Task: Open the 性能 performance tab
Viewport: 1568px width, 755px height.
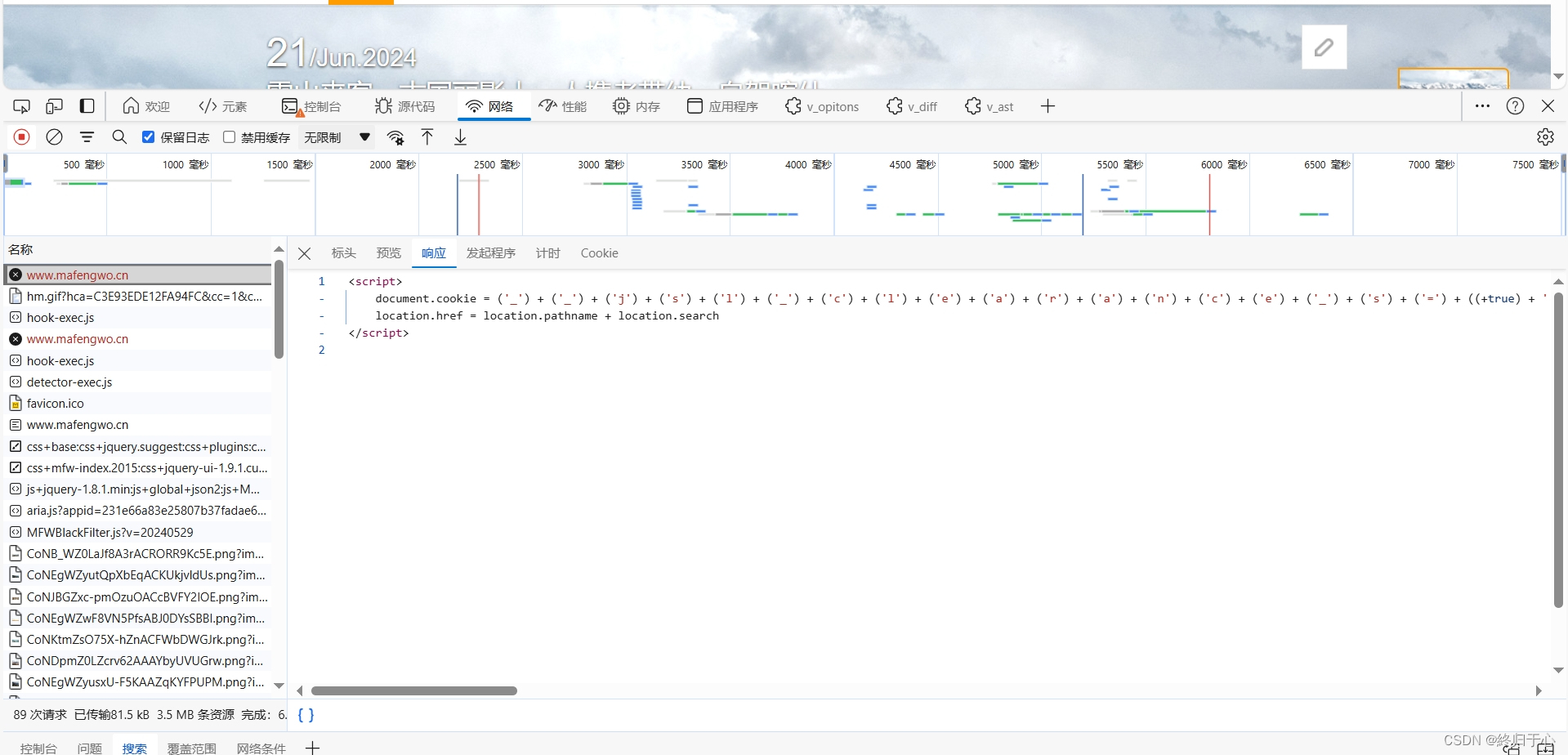Action: click(563, 106)
